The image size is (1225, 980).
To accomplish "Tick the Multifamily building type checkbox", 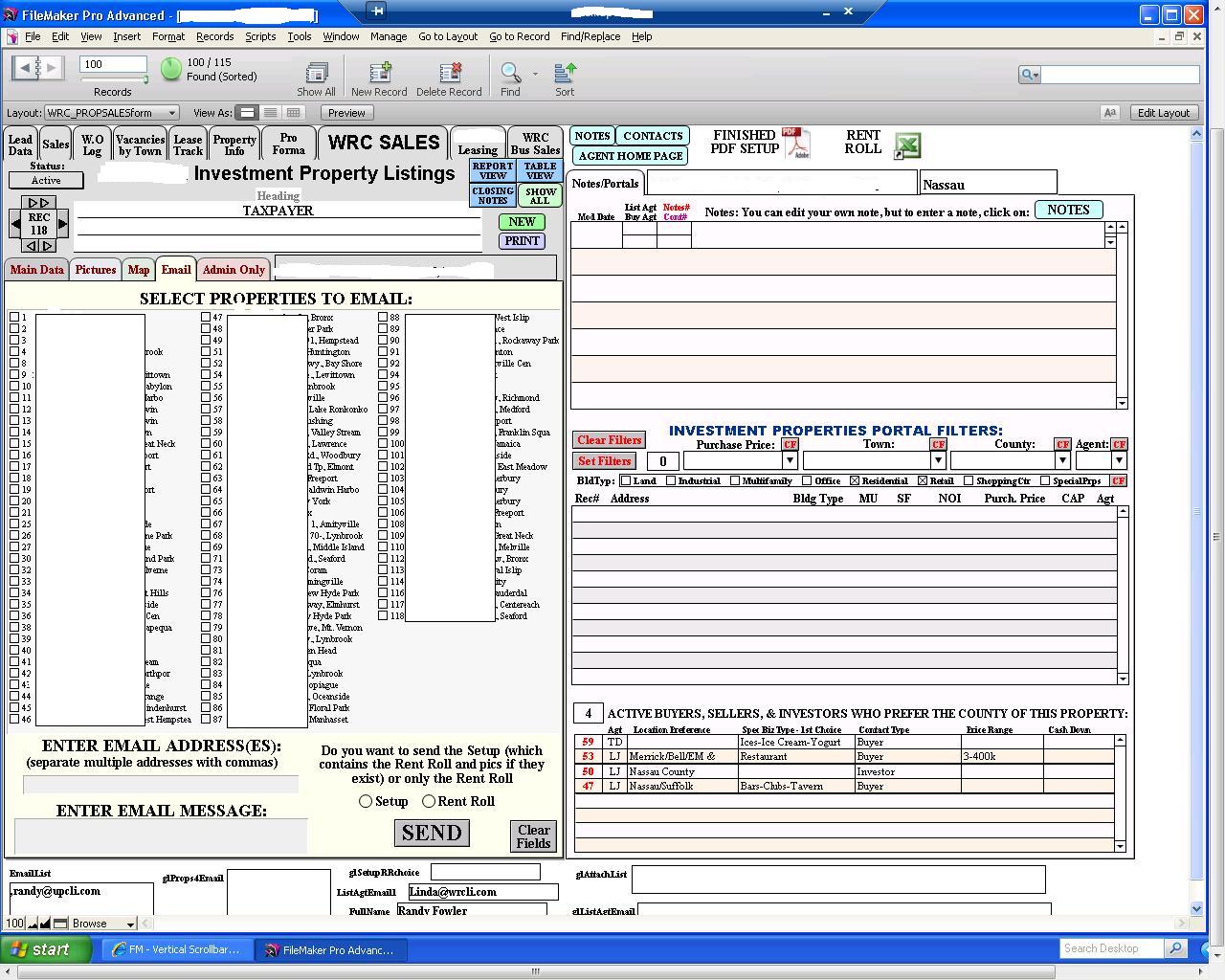I will 735,480.
